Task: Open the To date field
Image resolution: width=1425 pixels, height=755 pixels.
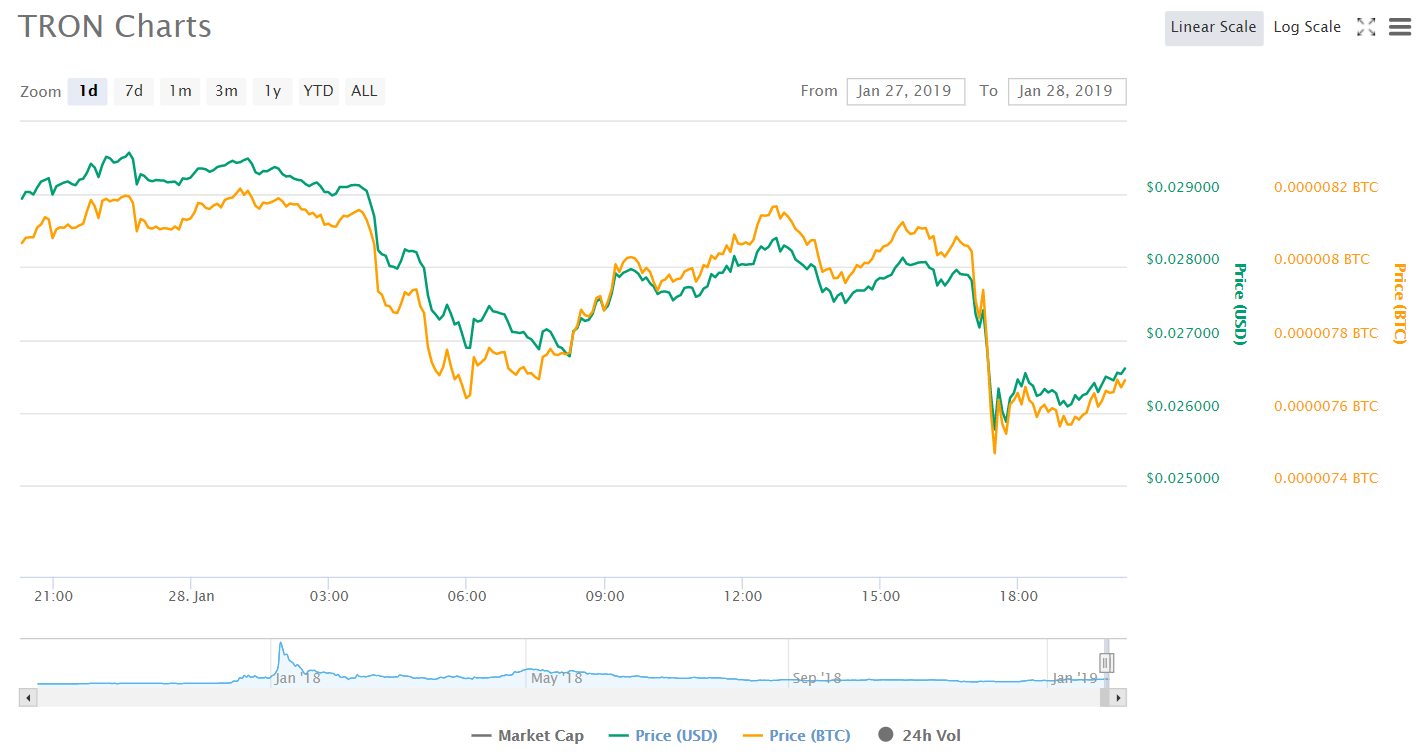Action: coord(1066,91)
